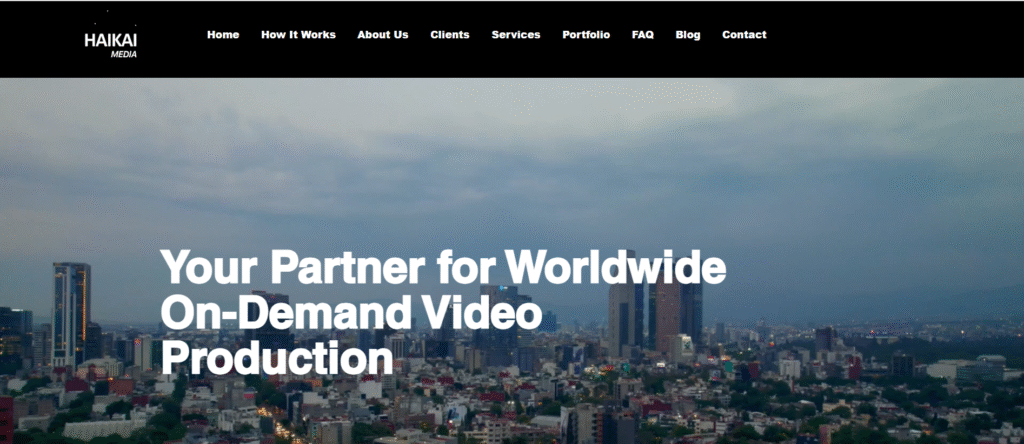
Task: View the Clients page
Action: click(450, 35)
